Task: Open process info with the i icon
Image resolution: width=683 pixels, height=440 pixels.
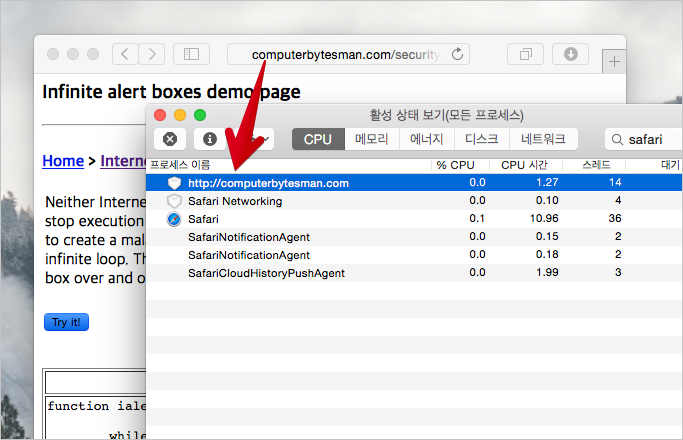Action: pyautogui.click(x=210, y=139)
